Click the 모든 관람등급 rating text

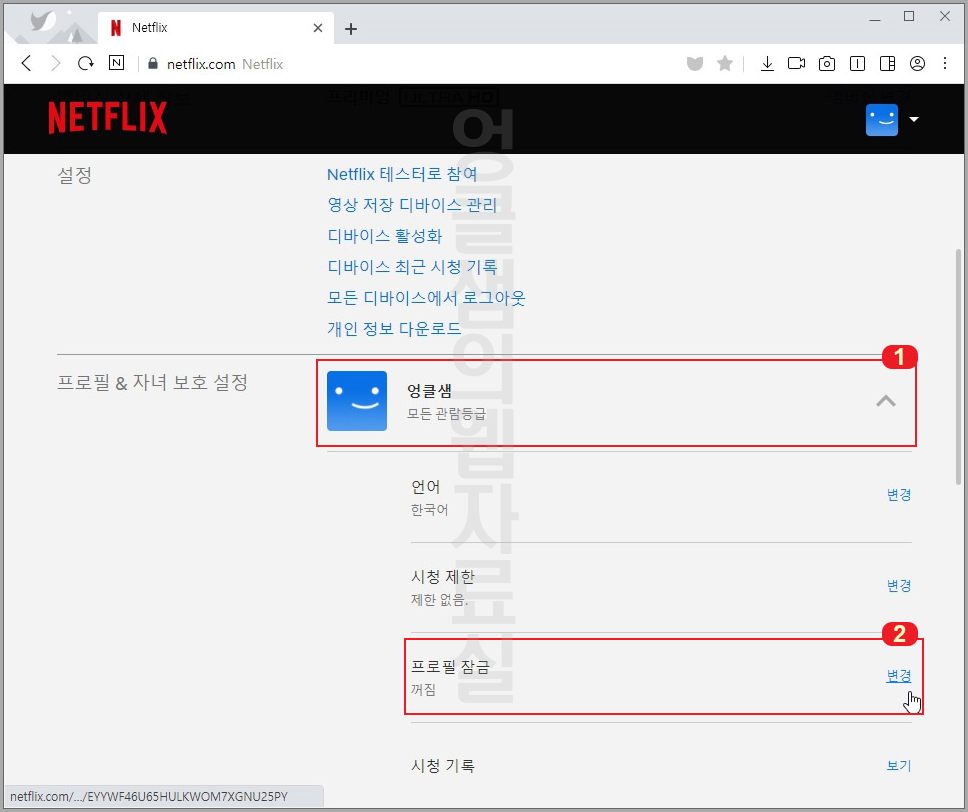(446, 414)
